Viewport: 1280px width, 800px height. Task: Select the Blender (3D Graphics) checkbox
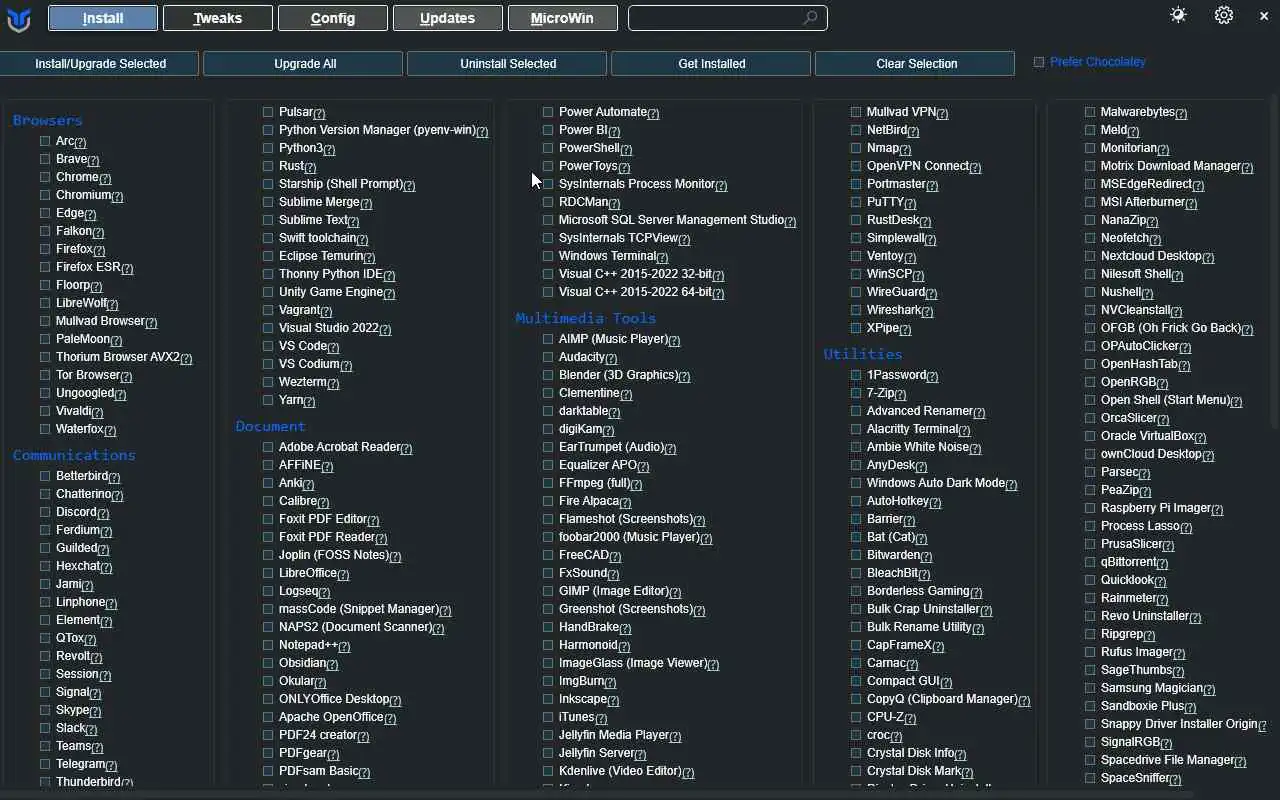tap(548, 375)
